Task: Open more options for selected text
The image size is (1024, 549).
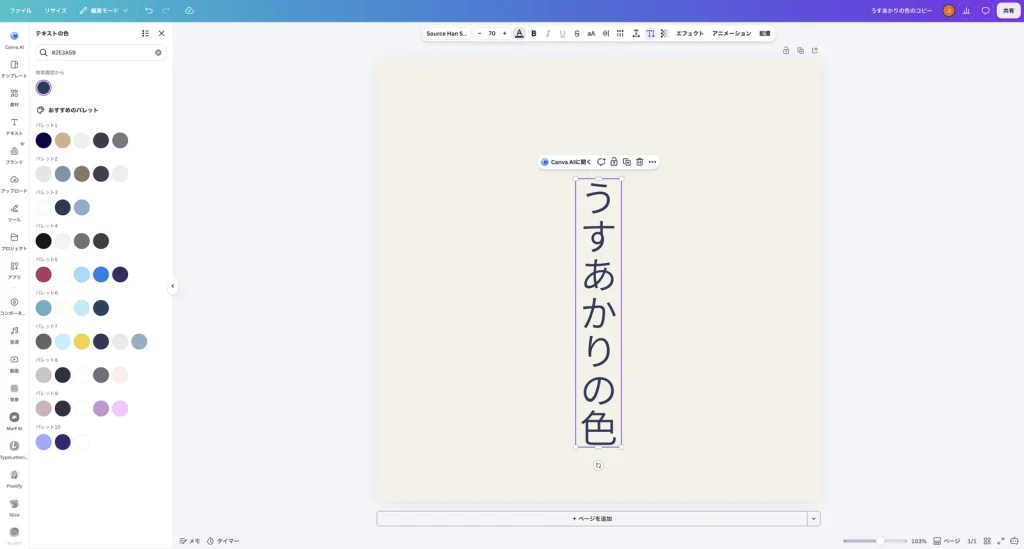Action: (652, 162)
